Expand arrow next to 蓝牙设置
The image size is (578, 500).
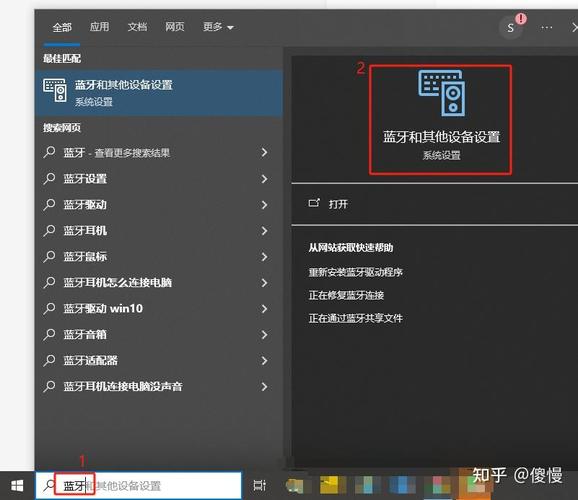264,179
